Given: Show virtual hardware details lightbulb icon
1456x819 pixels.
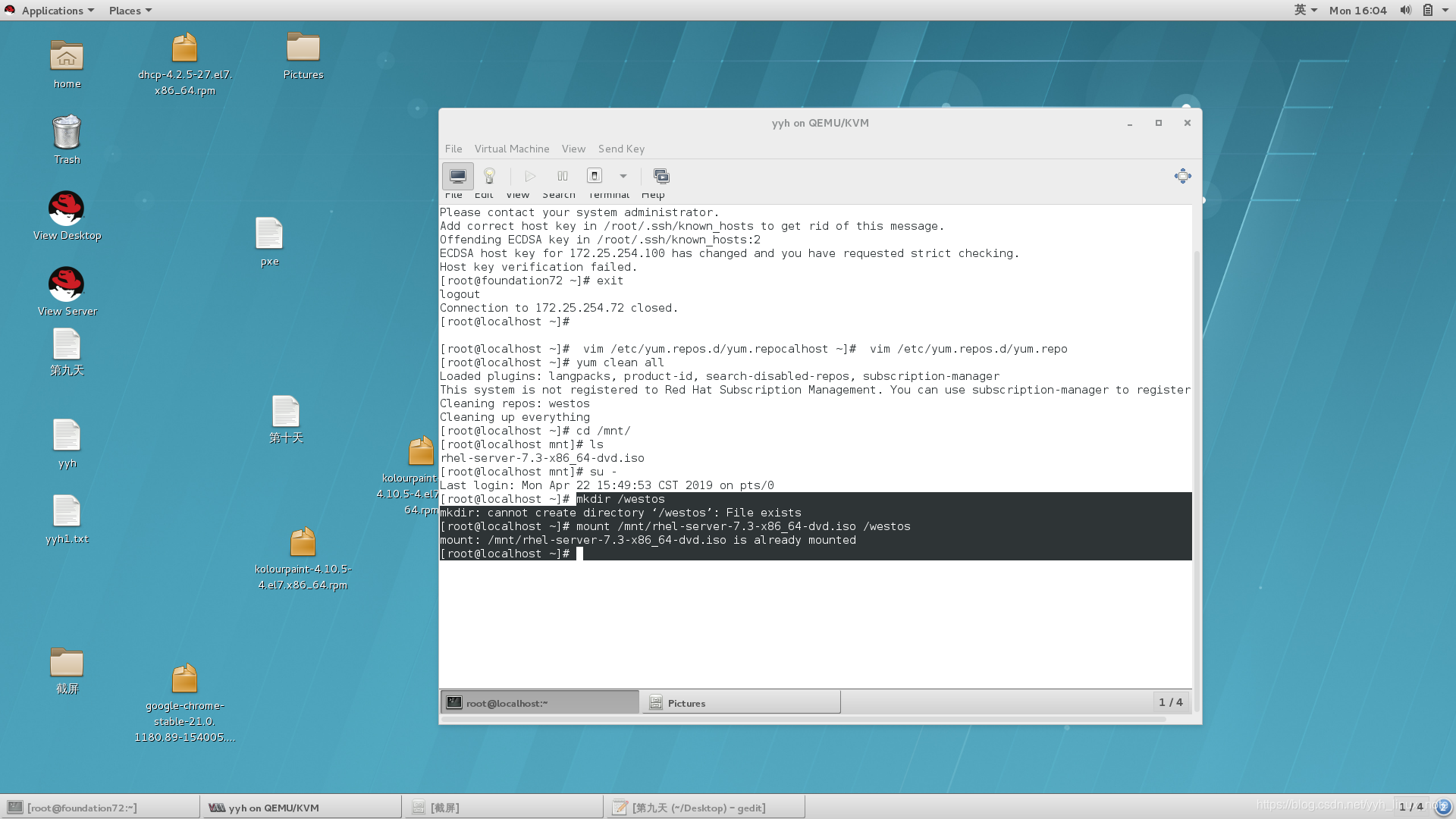Looking at the screenshot, I should tap(489, 176).
